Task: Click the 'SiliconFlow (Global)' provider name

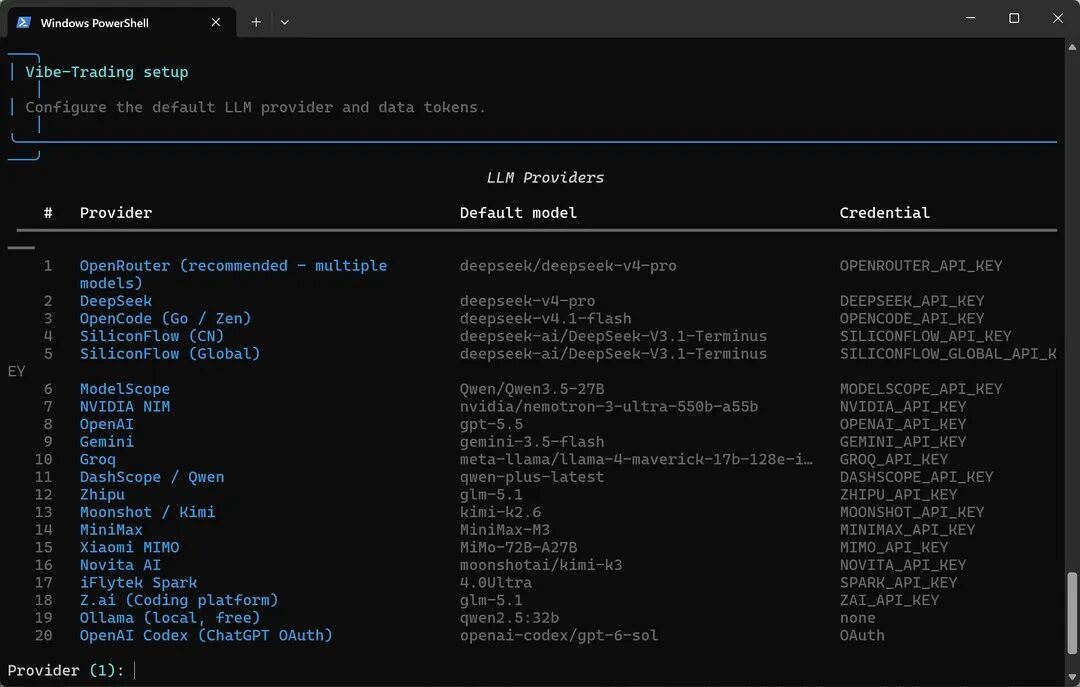Action: pyautogui.click(x=170, y=353)
